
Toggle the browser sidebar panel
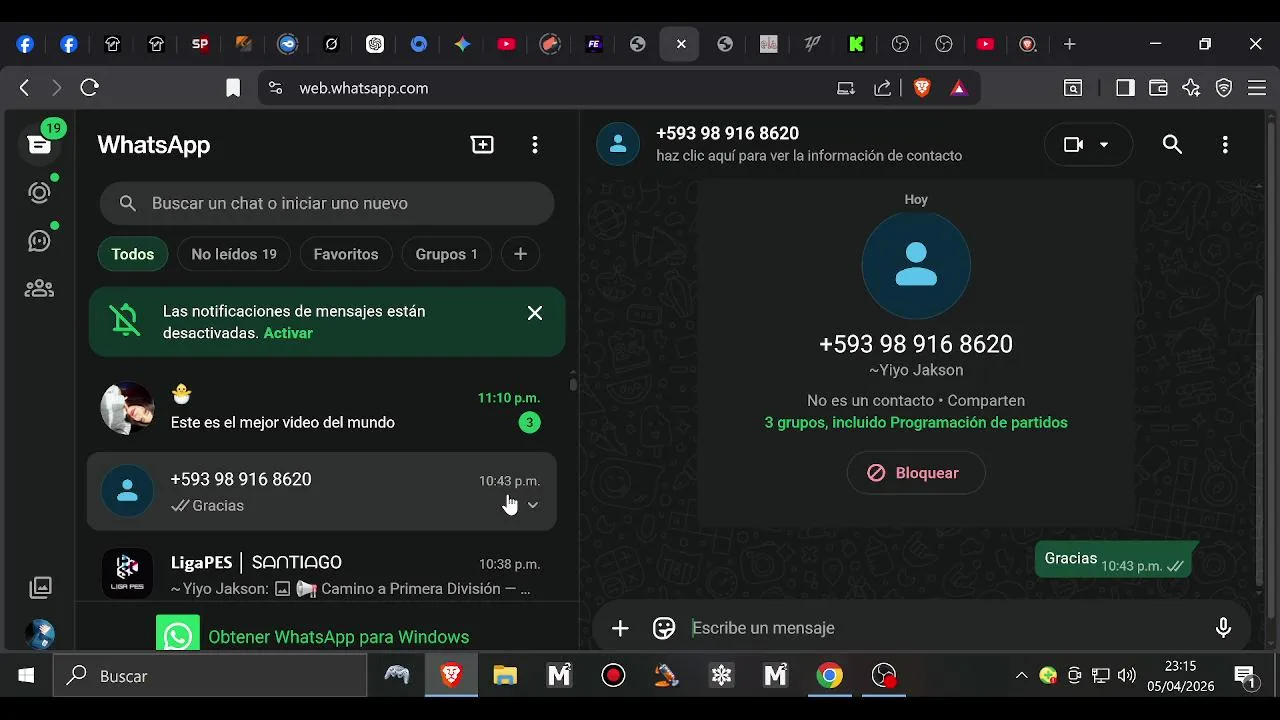pos(1125,88)
